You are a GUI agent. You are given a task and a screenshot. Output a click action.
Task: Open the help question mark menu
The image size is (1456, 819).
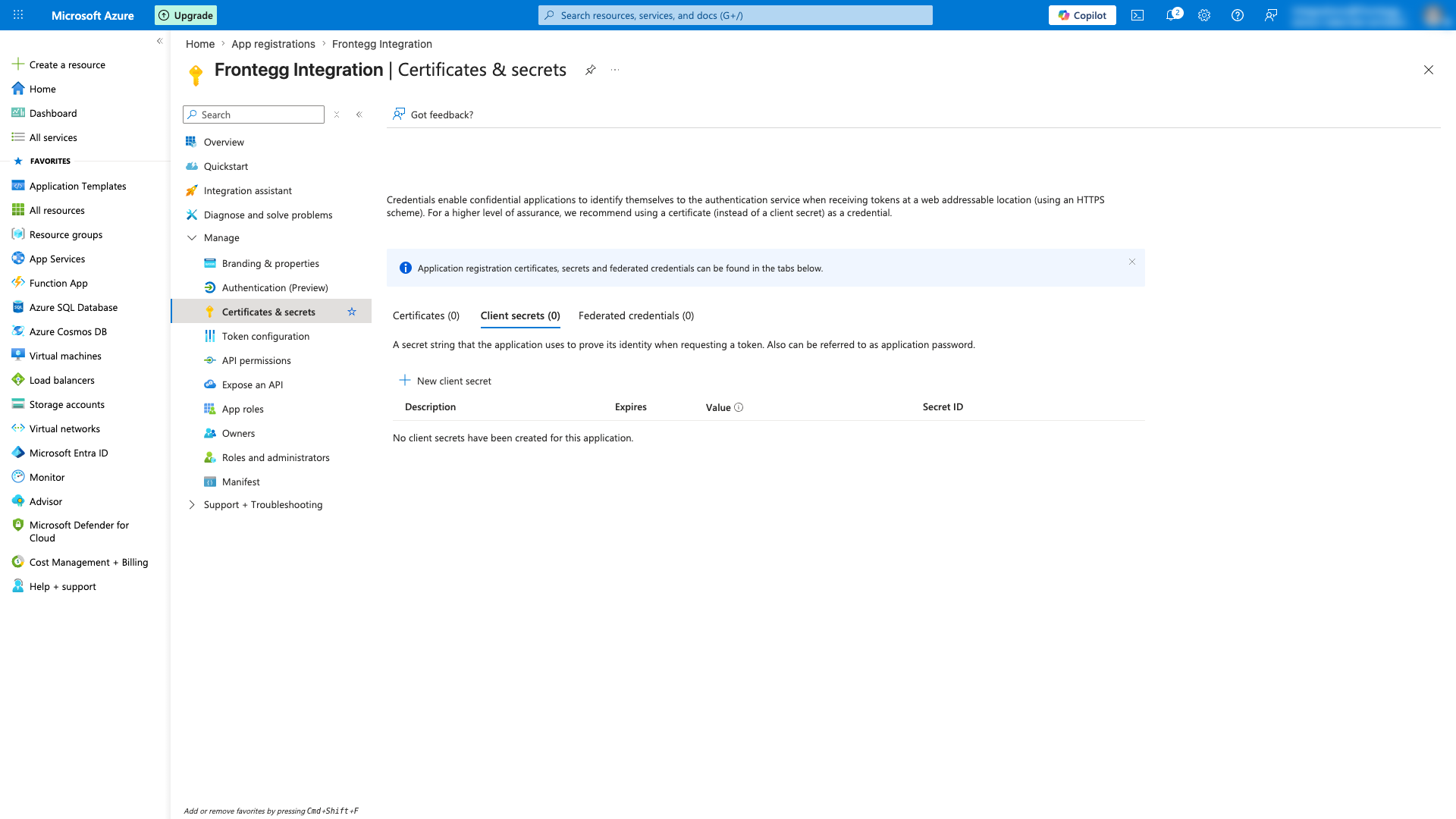1238,15
